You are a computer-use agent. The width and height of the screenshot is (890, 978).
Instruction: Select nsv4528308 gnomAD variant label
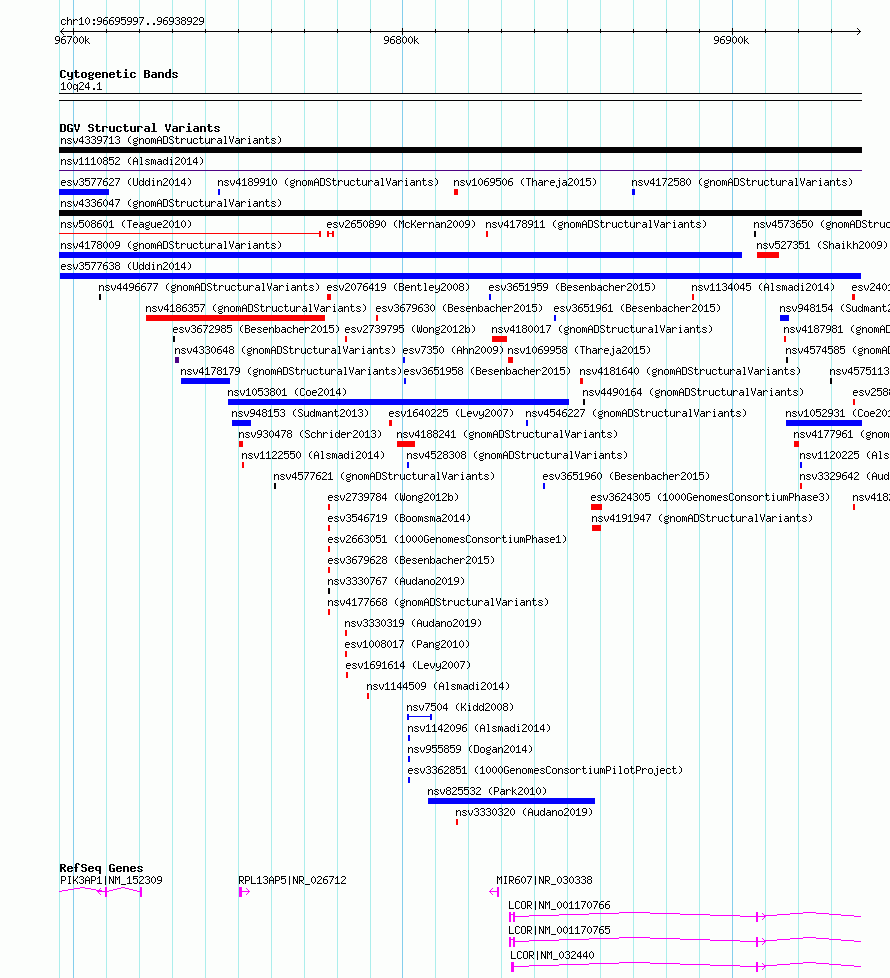517,456
